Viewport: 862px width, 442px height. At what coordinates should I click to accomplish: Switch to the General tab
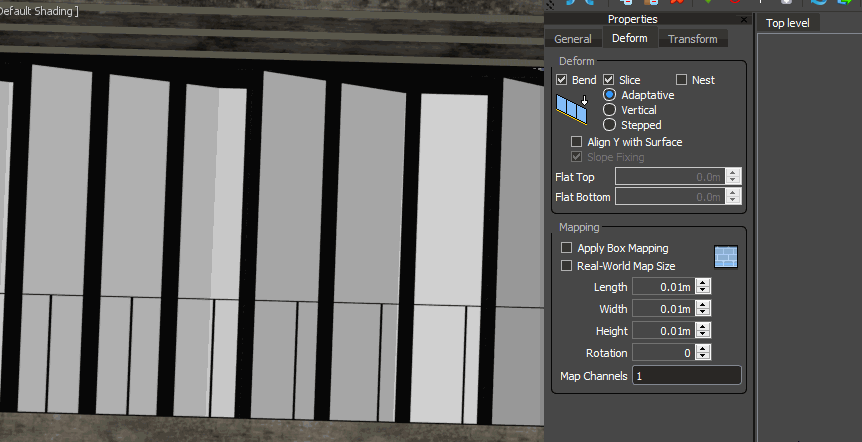tap(573, 39)
